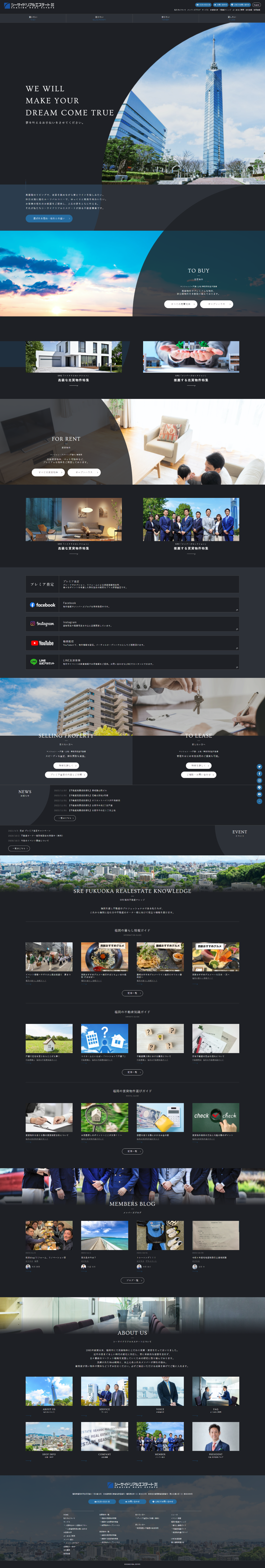Click the blog list button under MEMBERS BLOG
Screen dimensions: 265x1568
click(x=132, y=1280)
